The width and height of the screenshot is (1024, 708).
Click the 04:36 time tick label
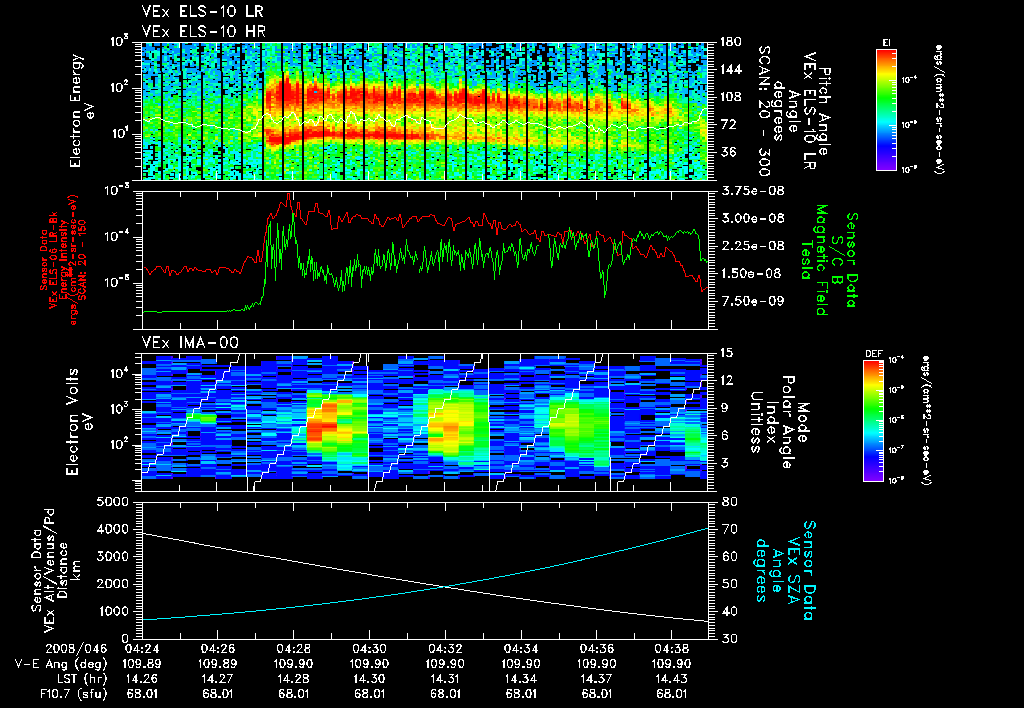[596, 649]
